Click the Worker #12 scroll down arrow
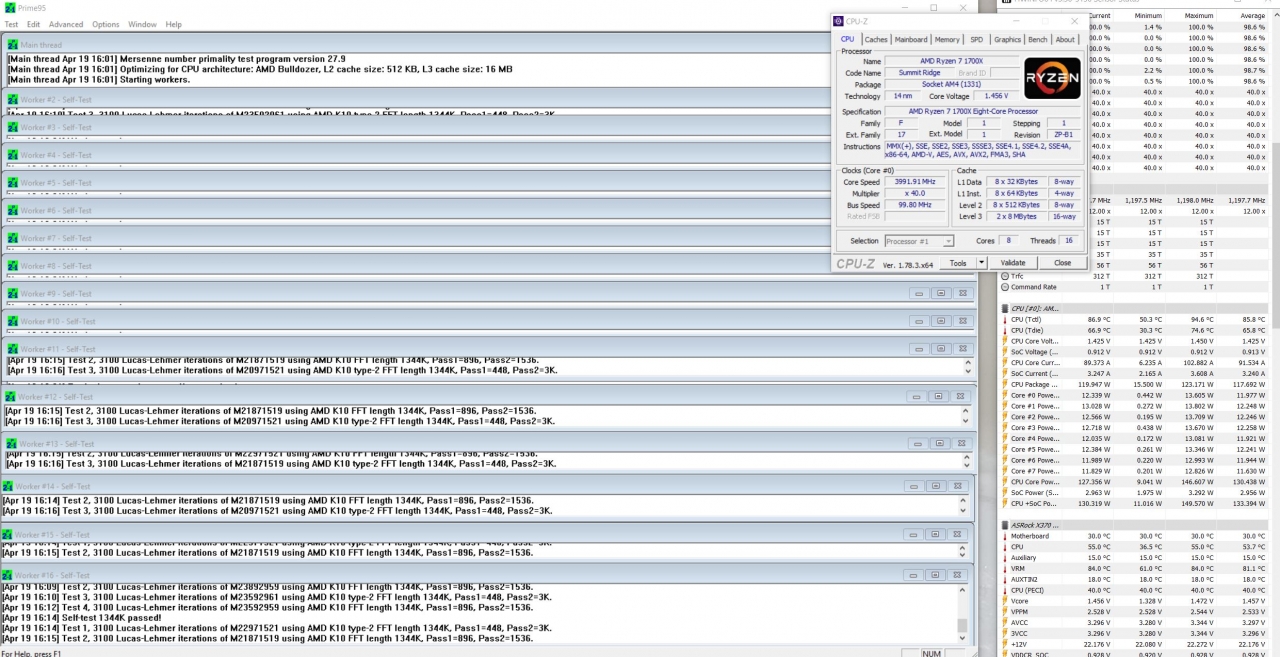 pyautogui.click(x=967, y=422)
